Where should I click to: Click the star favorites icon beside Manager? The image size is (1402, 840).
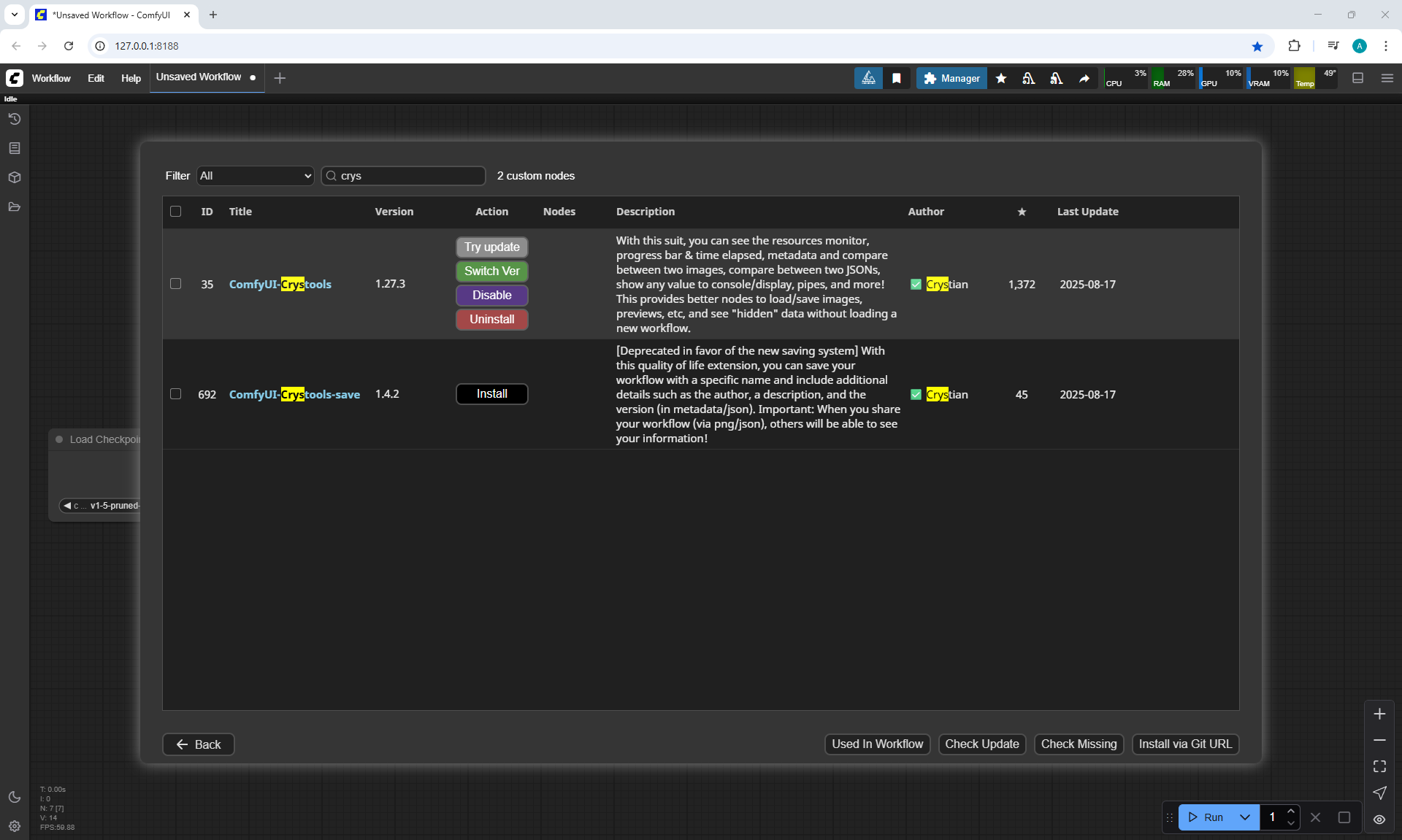pyautogui.click(x=1001, y=78)
